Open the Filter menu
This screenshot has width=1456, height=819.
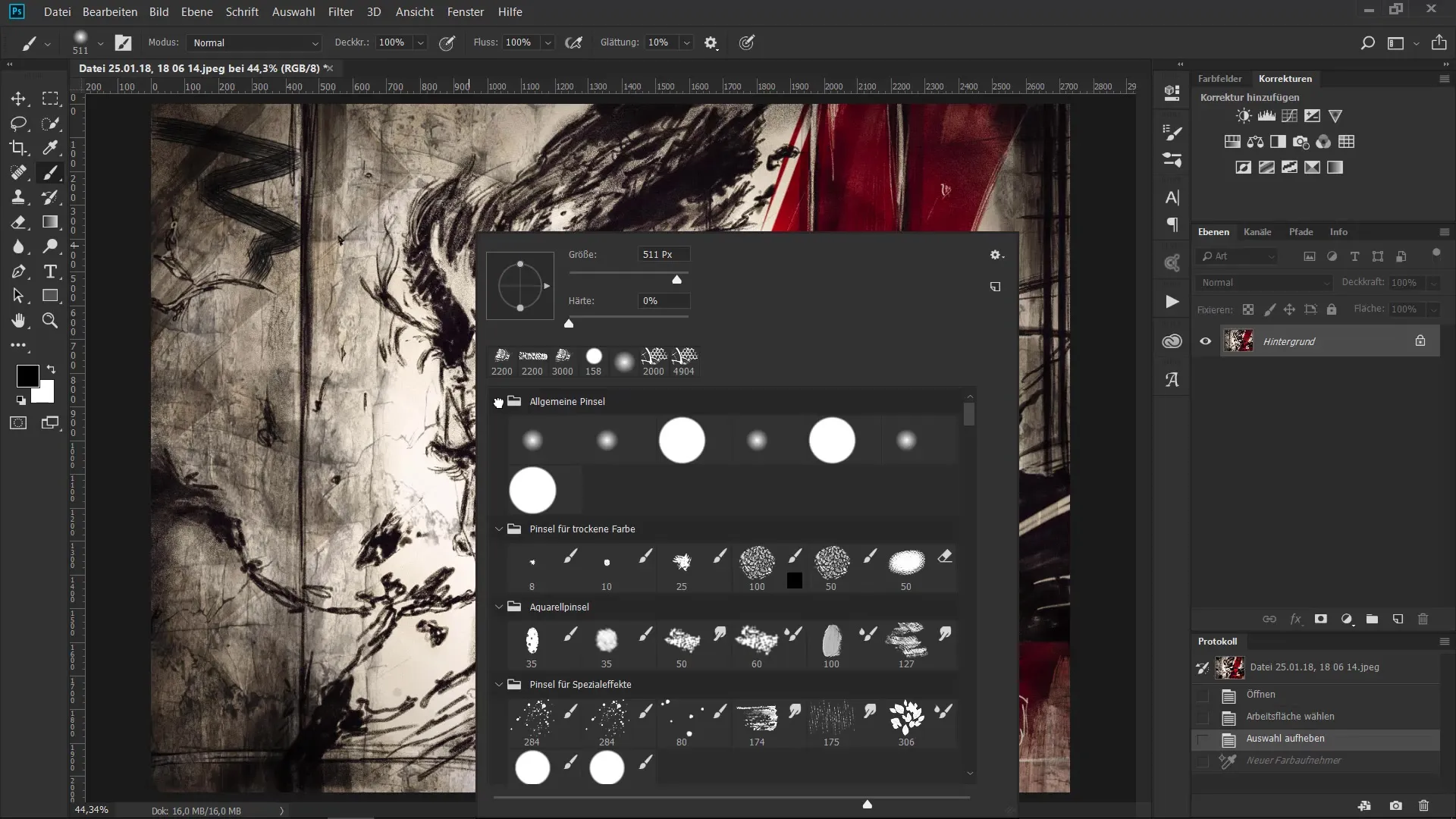[x=340, y=12]
